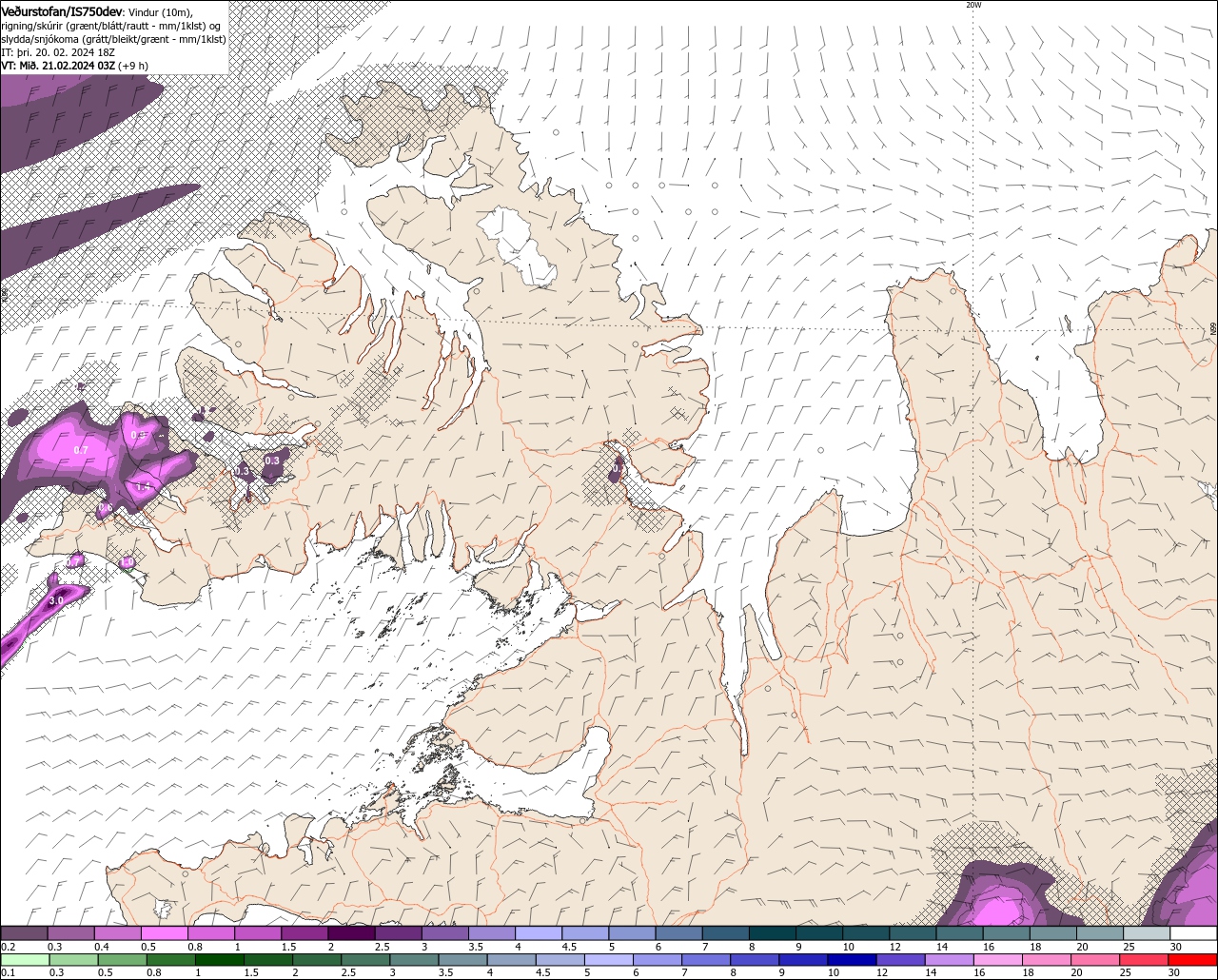The width and height of the screenshot is (1218, 980).
Task: Click the 20W longitude label
Action: pyautogui.click(x=972, y=5)
